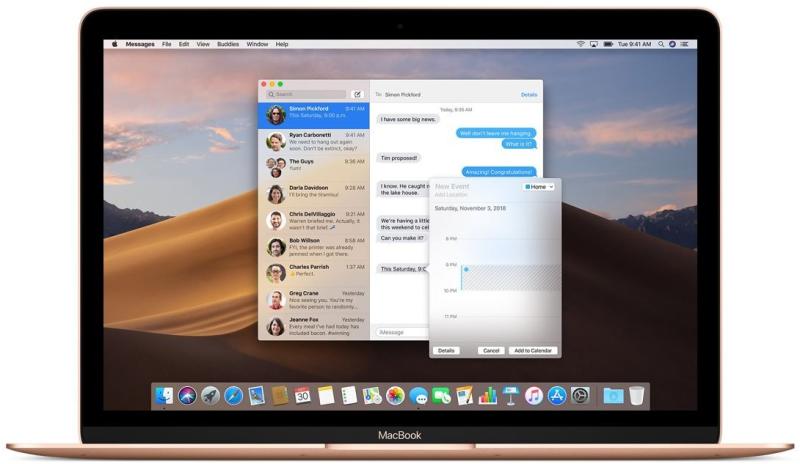Open Contacts book icon in dock
This screenshot has height=464, width=800.
(x=280, y=396)
